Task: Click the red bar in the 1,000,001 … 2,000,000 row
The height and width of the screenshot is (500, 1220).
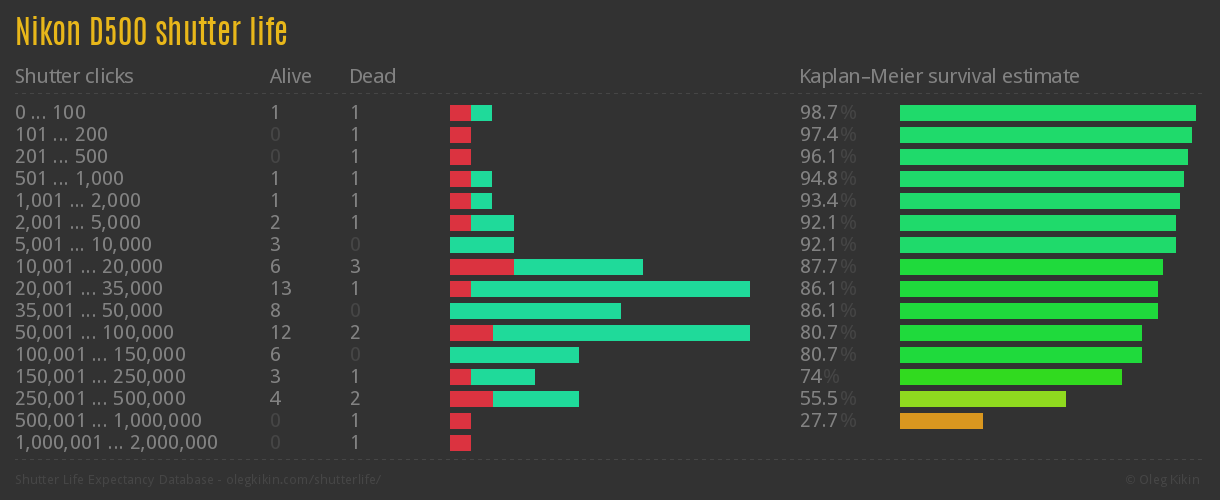Action: [x=460, y=443]
